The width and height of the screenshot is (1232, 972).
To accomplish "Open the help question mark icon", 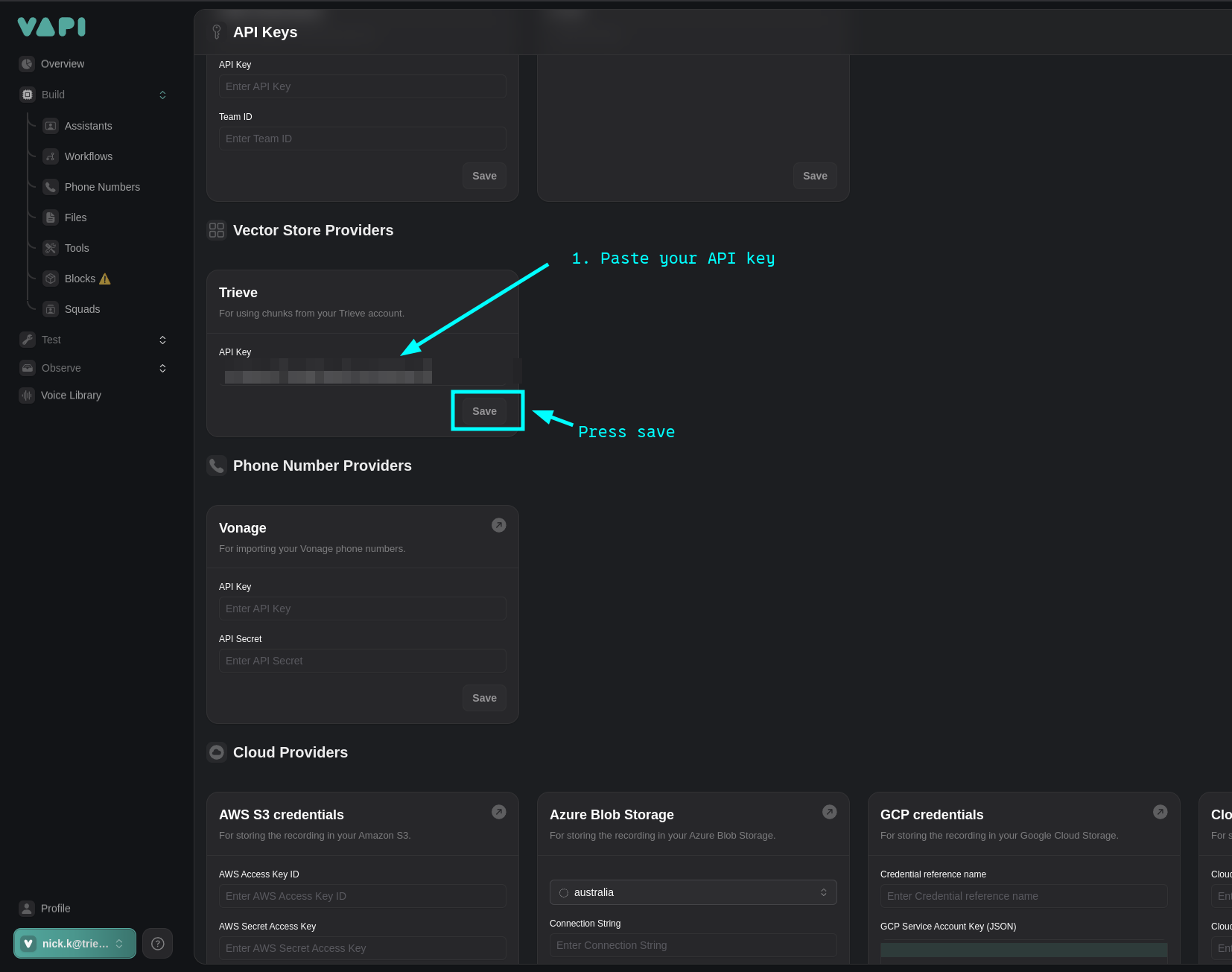I will pyautogui.click(x=158, y=944).
